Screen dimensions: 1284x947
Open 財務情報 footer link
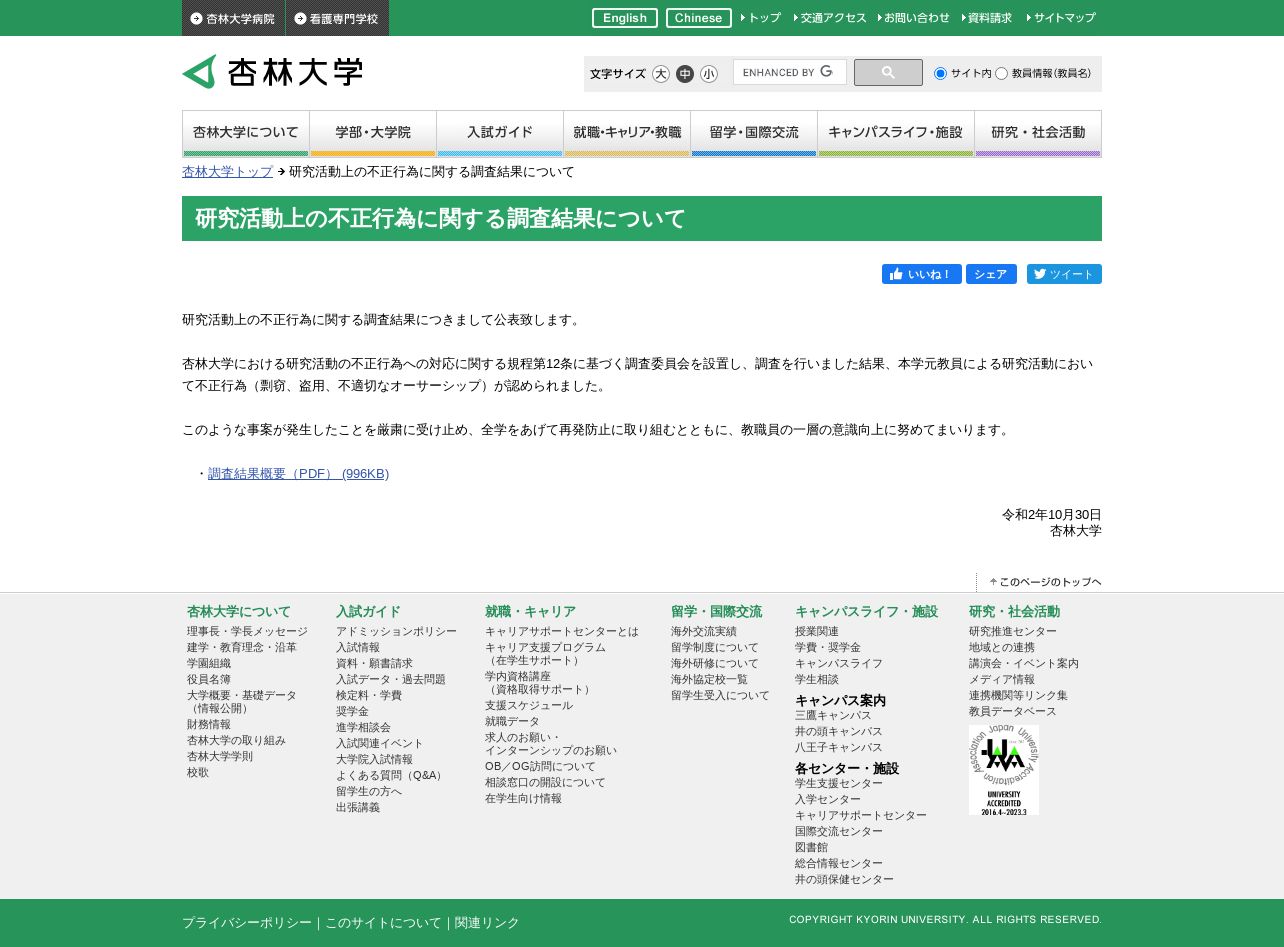click(x=209, y=725)
